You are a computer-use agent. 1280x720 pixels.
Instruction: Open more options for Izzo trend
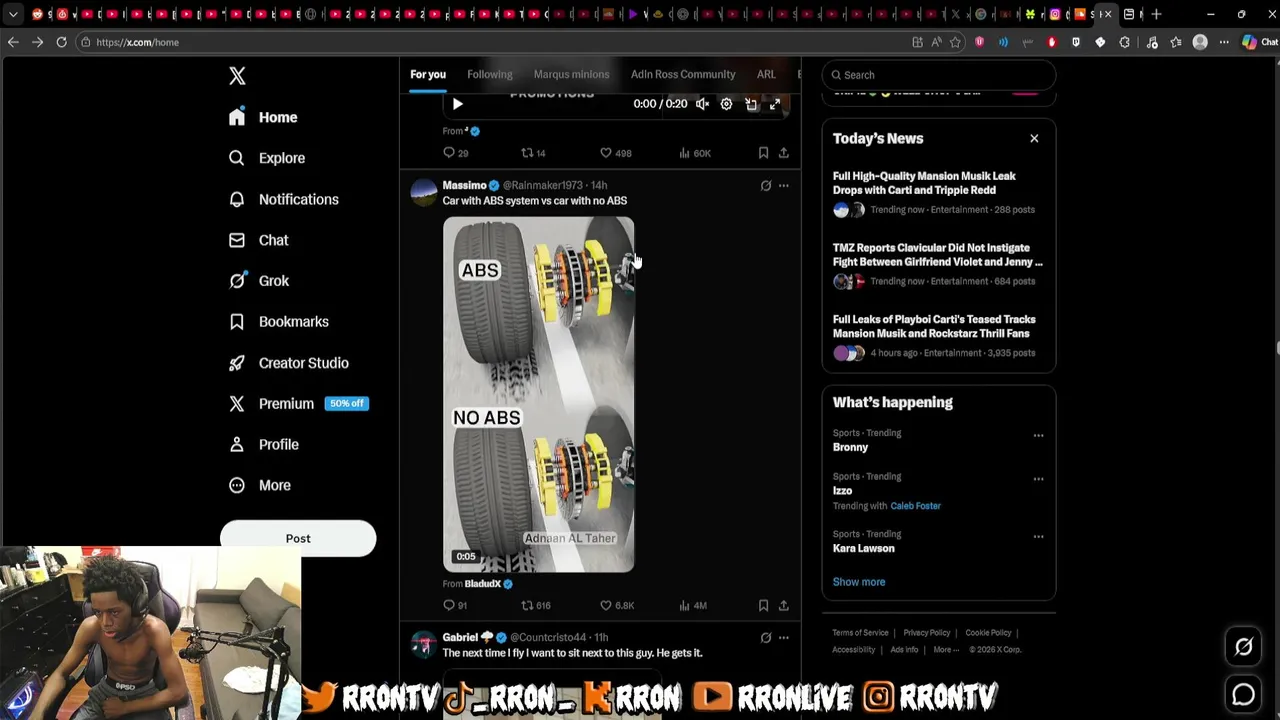click(1038, 479)
